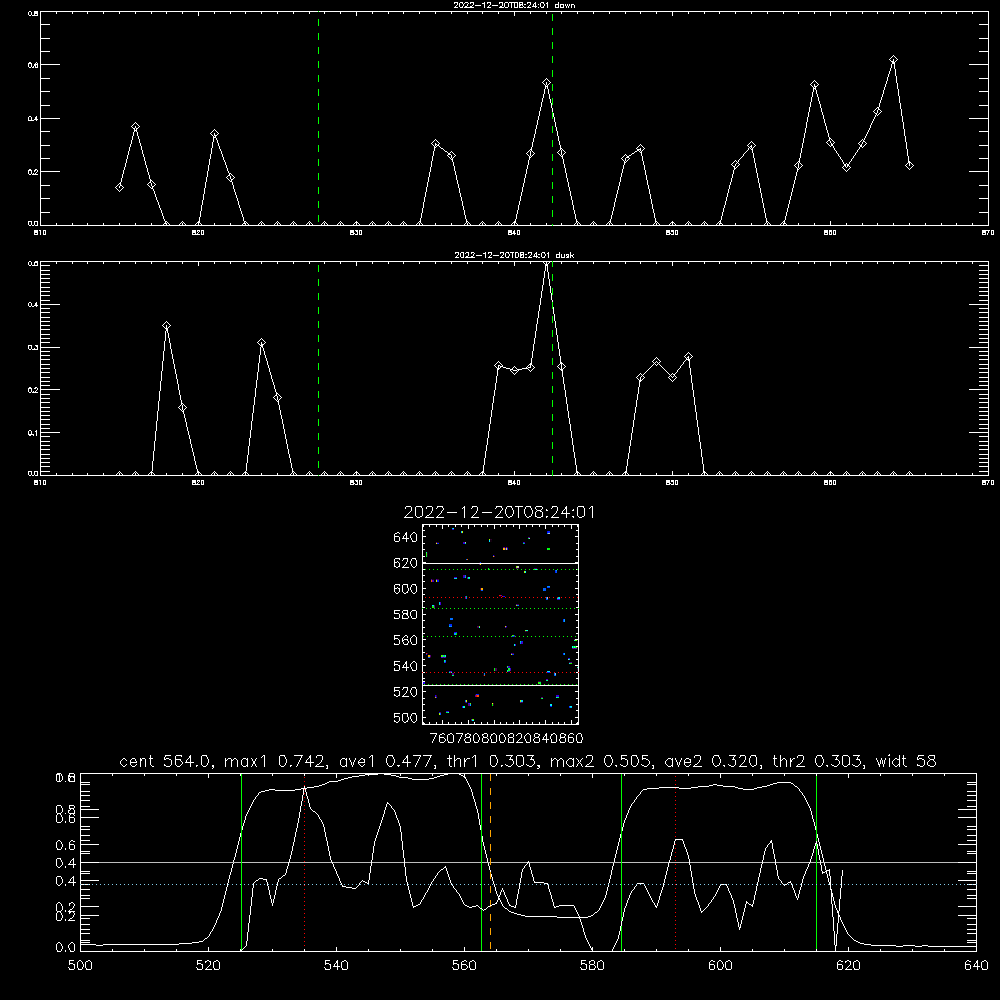
Task: Click the tallest peak diamond in the dusk plot
Action: 546,263
